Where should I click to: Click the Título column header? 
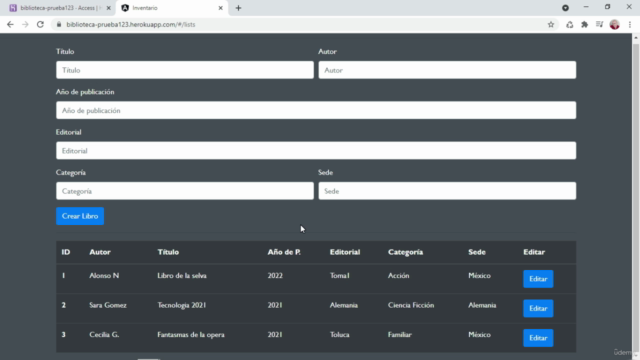pyautogui.click(x=168, y=252)
